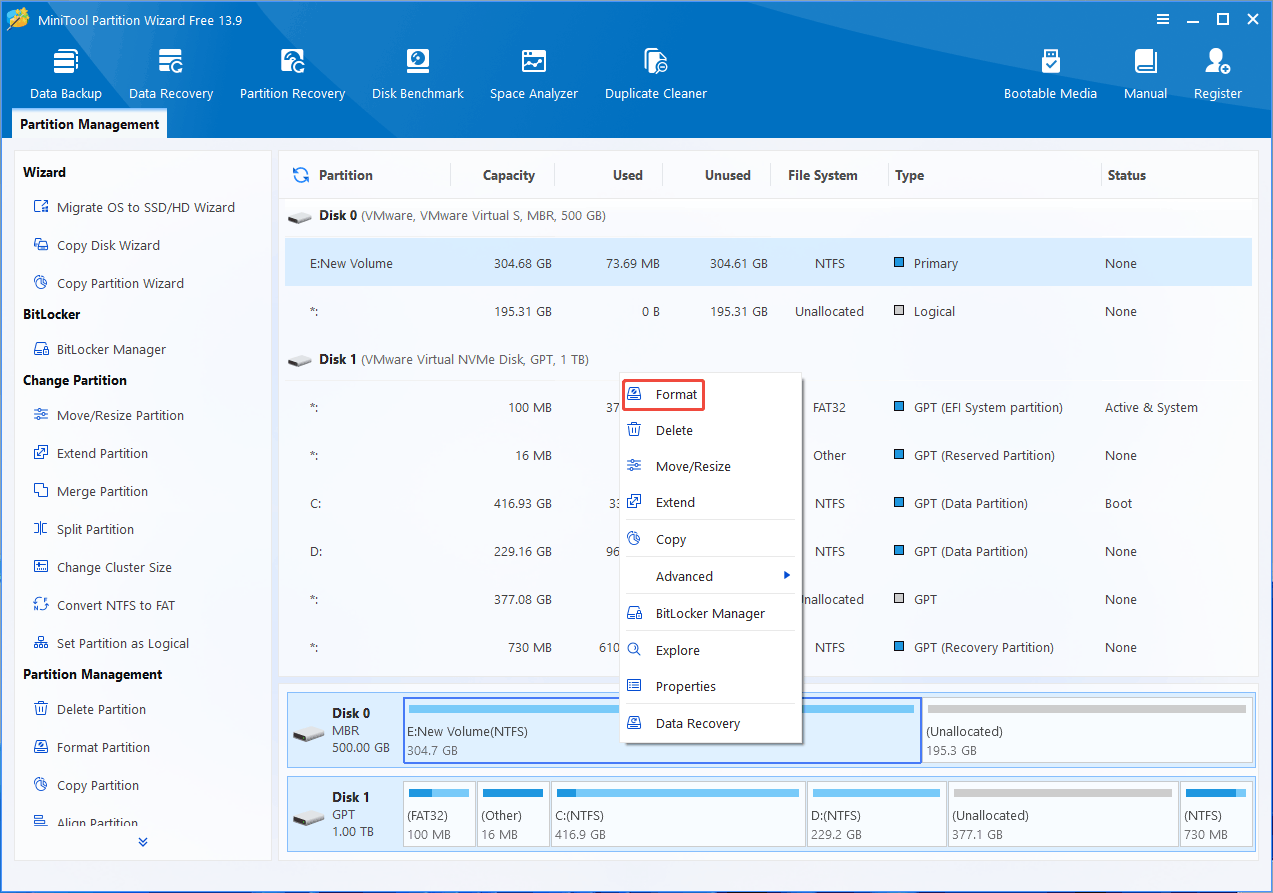Select the E:New Volume partition row

768,263
